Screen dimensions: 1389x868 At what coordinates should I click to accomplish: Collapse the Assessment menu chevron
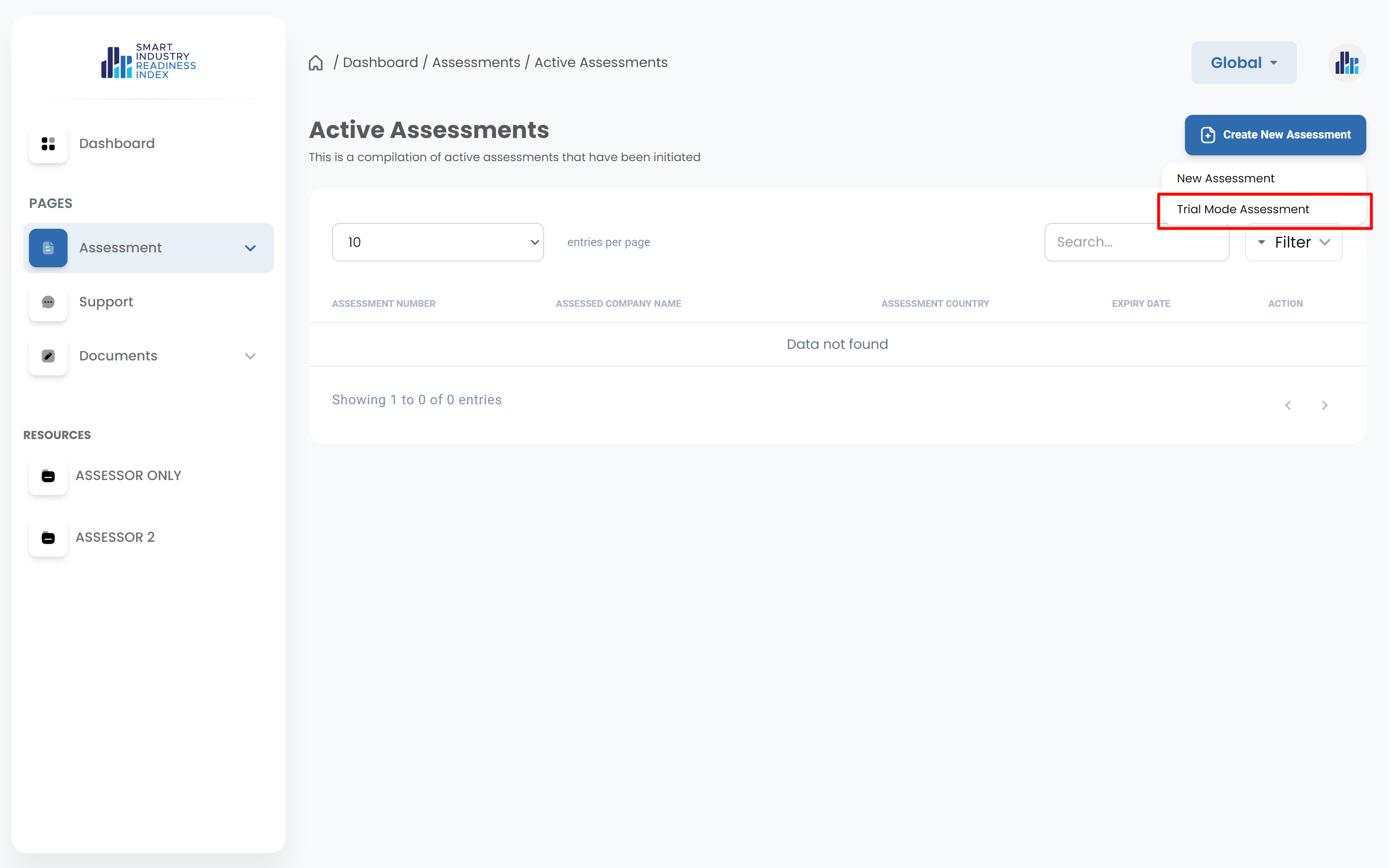tap(250, 248)
